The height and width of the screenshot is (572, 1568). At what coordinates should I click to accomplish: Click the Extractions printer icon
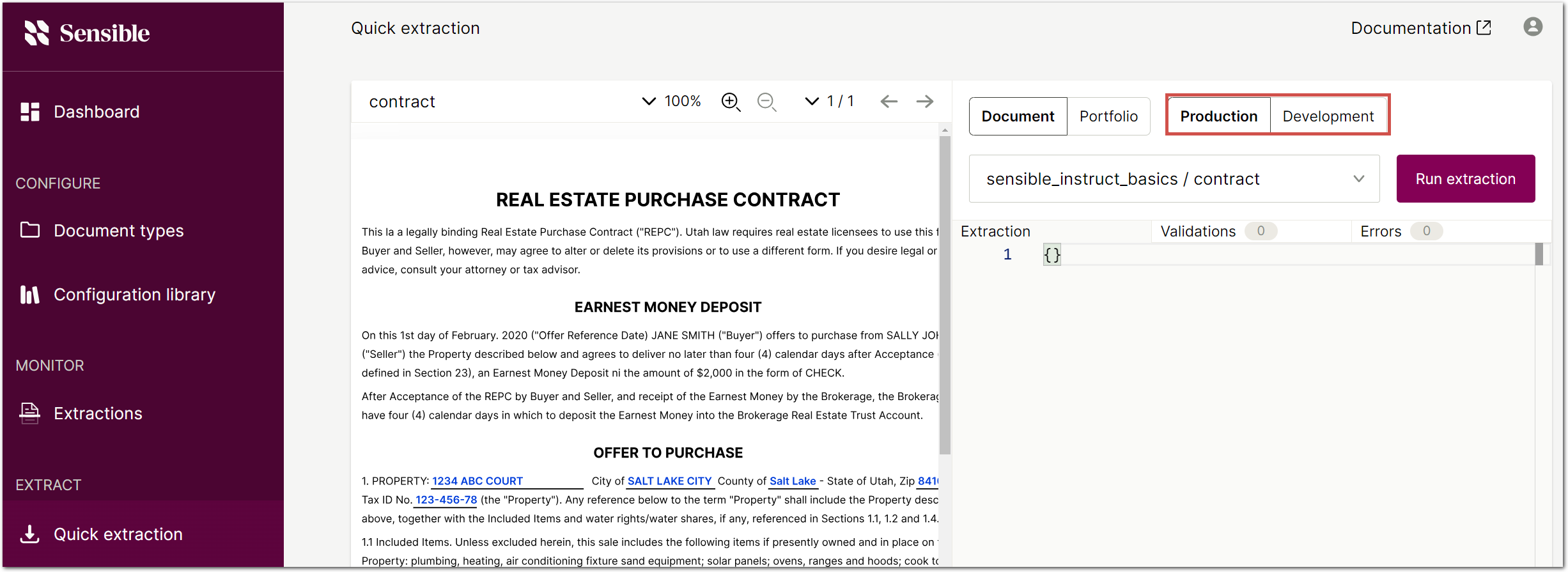[x=30, y=413]
